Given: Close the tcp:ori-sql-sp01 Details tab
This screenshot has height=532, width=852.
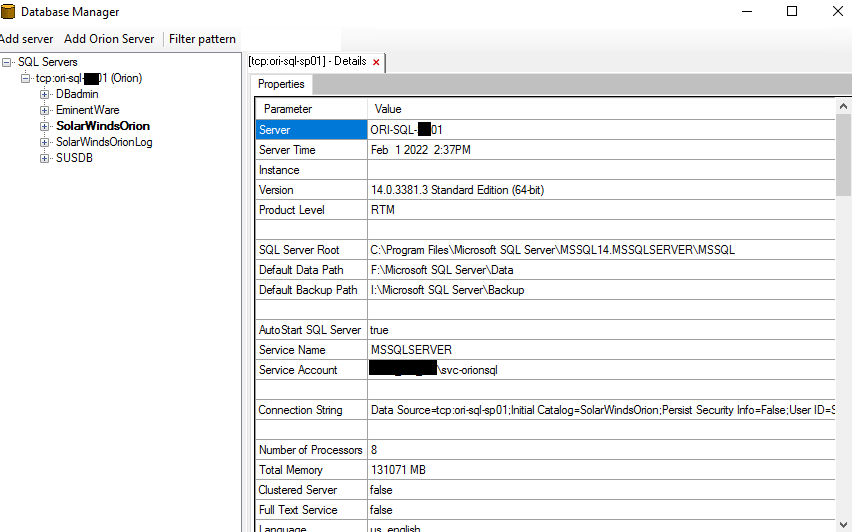Looking at the screenshot, I should point(376,62).
